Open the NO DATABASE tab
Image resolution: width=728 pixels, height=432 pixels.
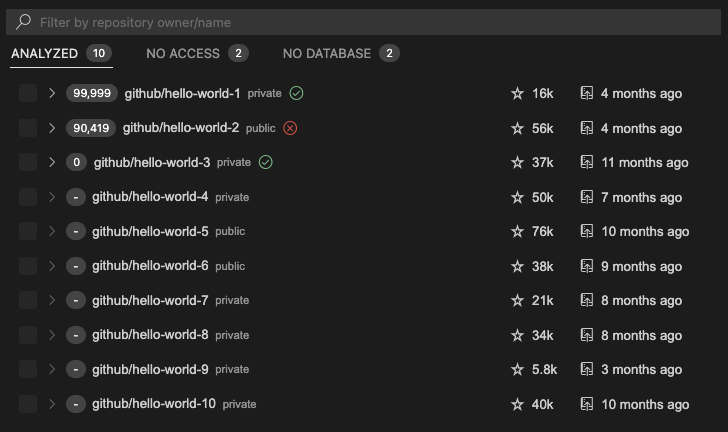point(341,53)
